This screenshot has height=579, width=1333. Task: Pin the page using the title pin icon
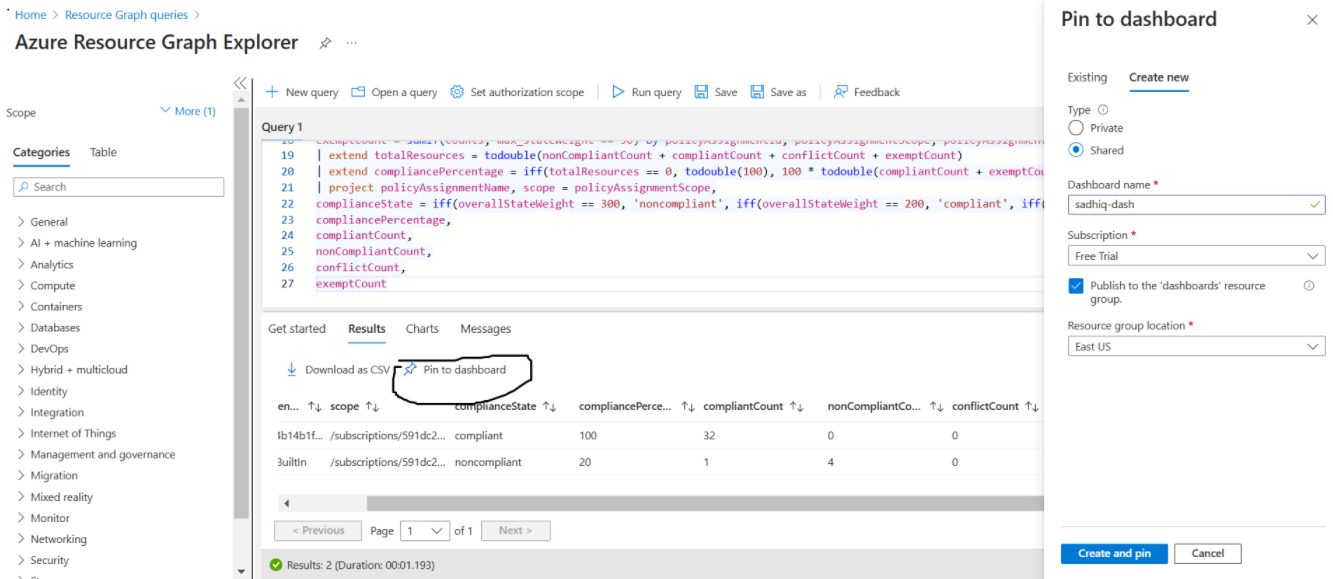coord(325,43)
